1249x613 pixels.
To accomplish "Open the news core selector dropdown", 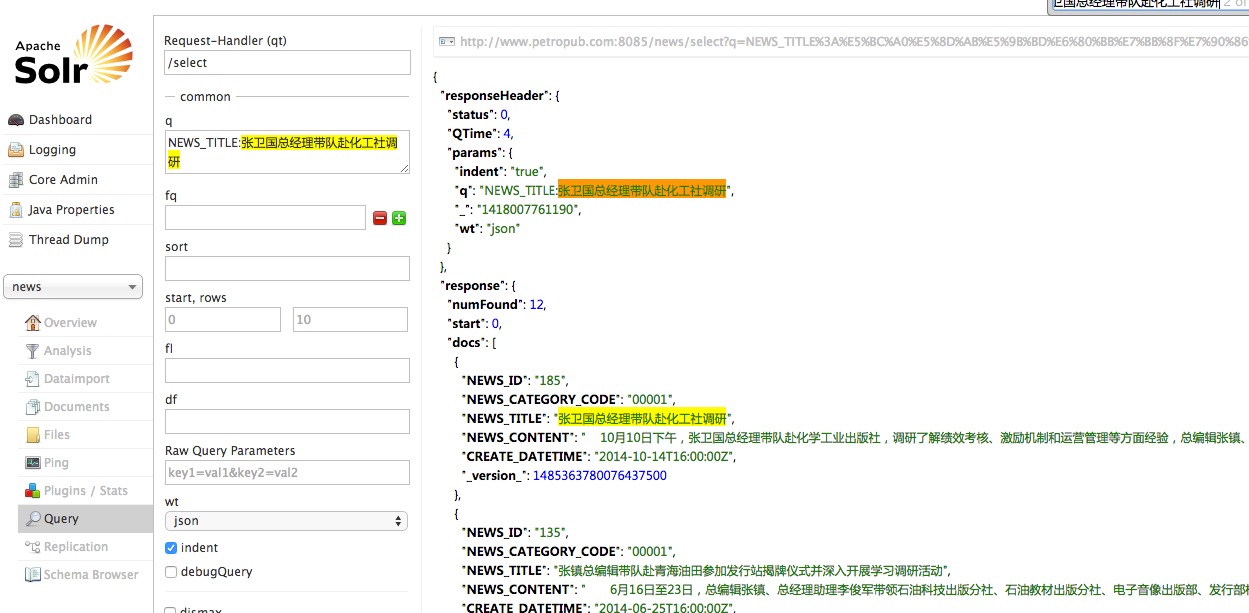I will (73, 287).
